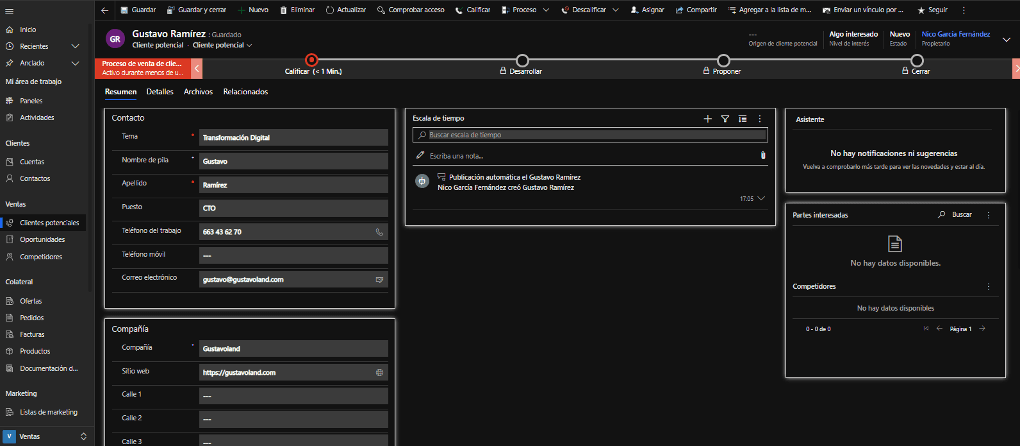Viewport: 1020px width, 446px height.
Task: Click the Descalificar command
Action: pyautogui.click(x=584, y=10)
